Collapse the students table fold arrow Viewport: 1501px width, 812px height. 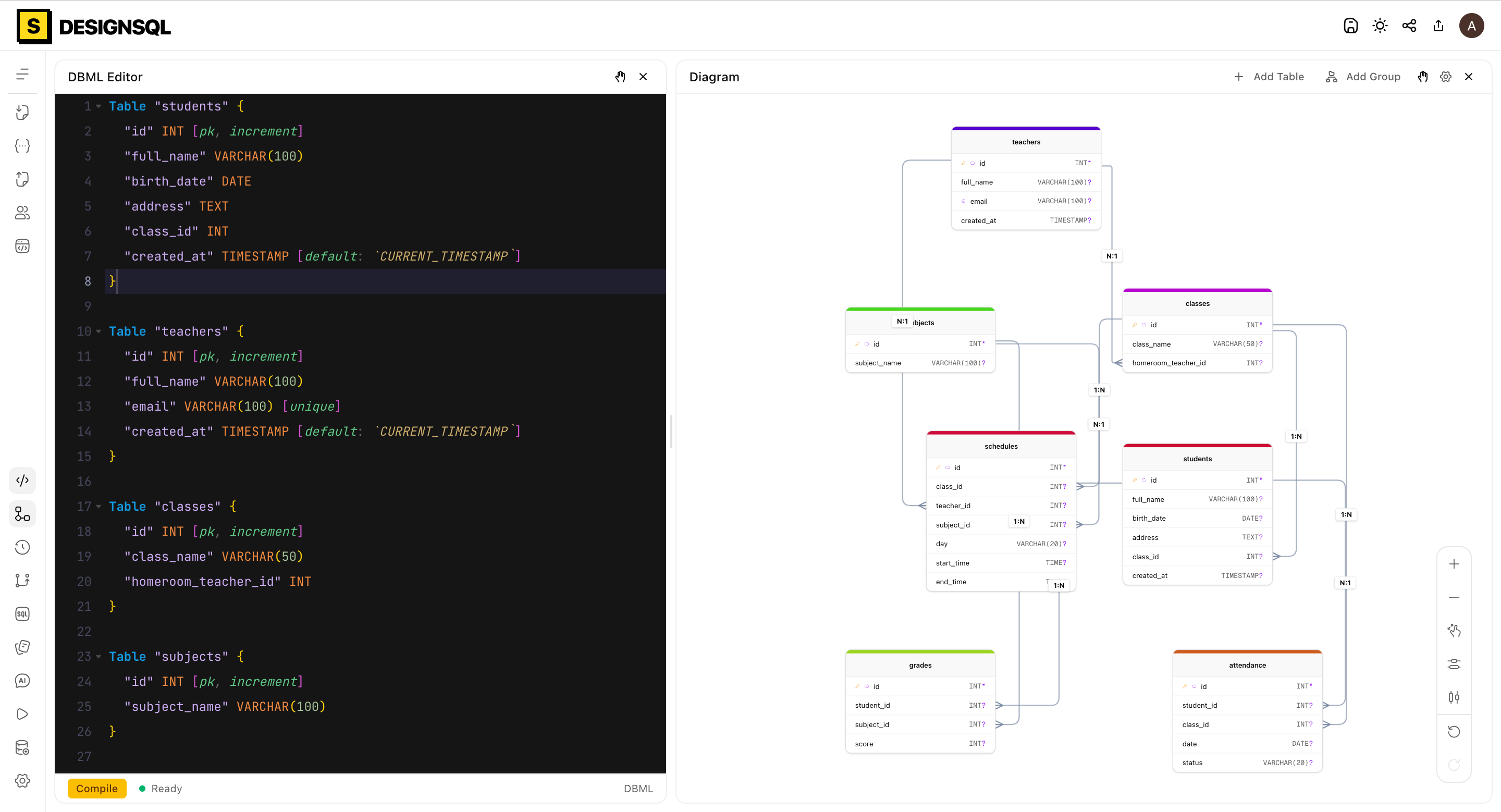coord(99,106)
